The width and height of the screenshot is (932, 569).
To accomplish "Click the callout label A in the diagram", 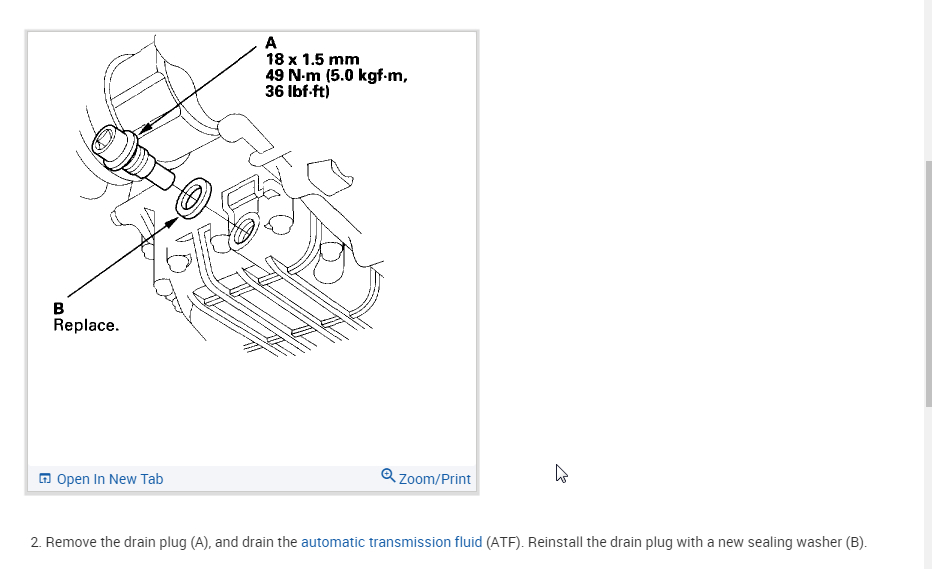I will (x=270, y=43).
